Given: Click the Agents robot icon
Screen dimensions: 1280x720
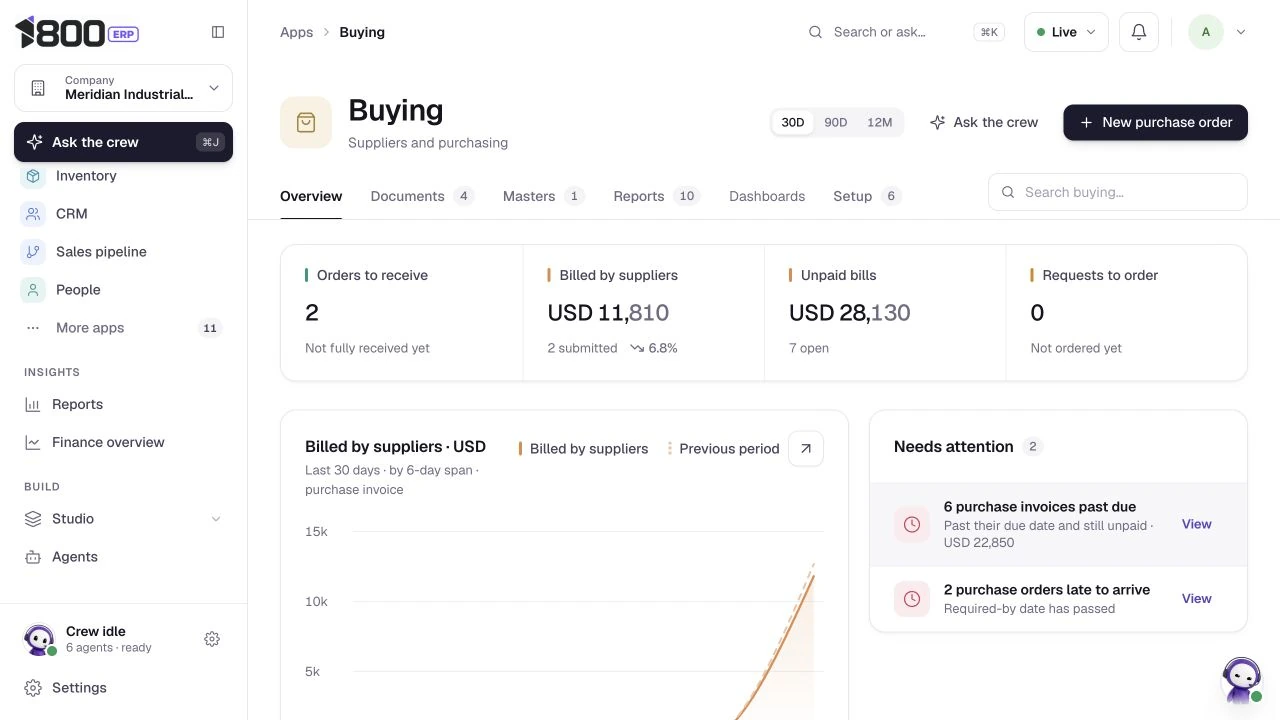Looking at the screenshot, I should 33,557.
